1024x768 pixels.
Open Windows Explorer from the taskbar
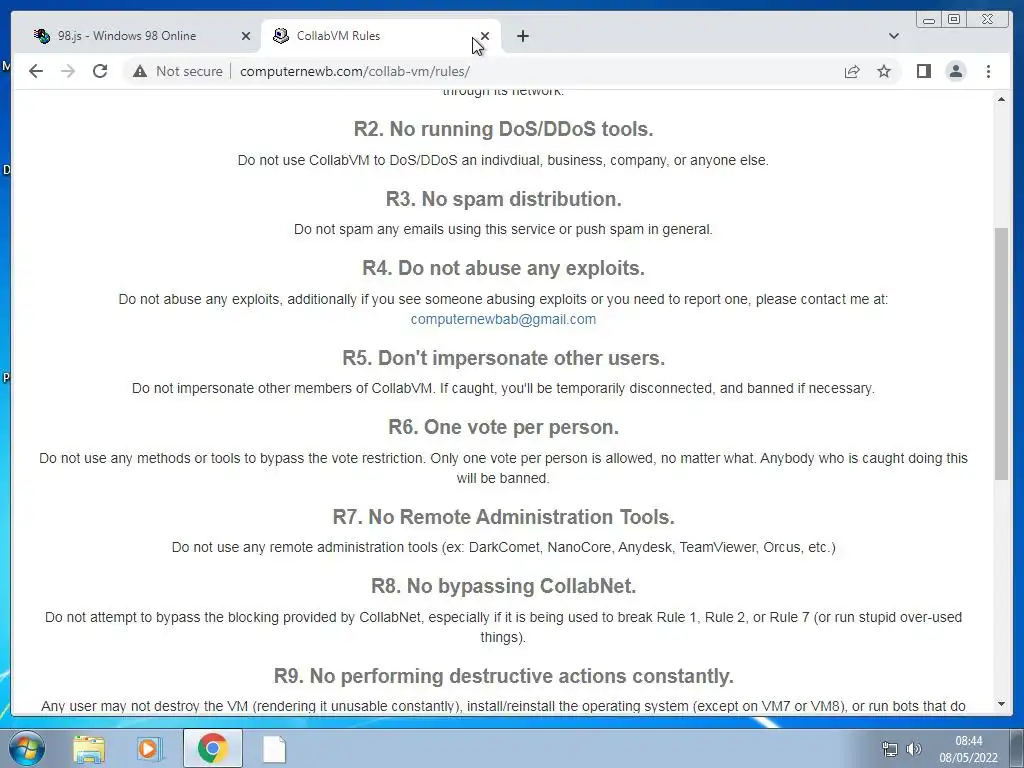[89, 749]
